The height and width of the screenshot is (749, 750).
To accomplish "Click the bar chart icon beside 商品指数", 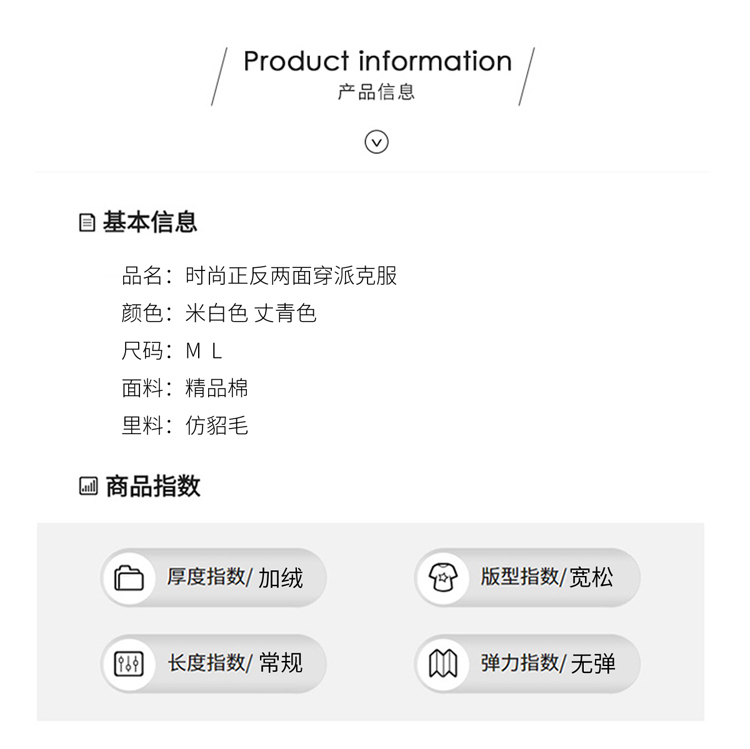I will click(88, 486).
